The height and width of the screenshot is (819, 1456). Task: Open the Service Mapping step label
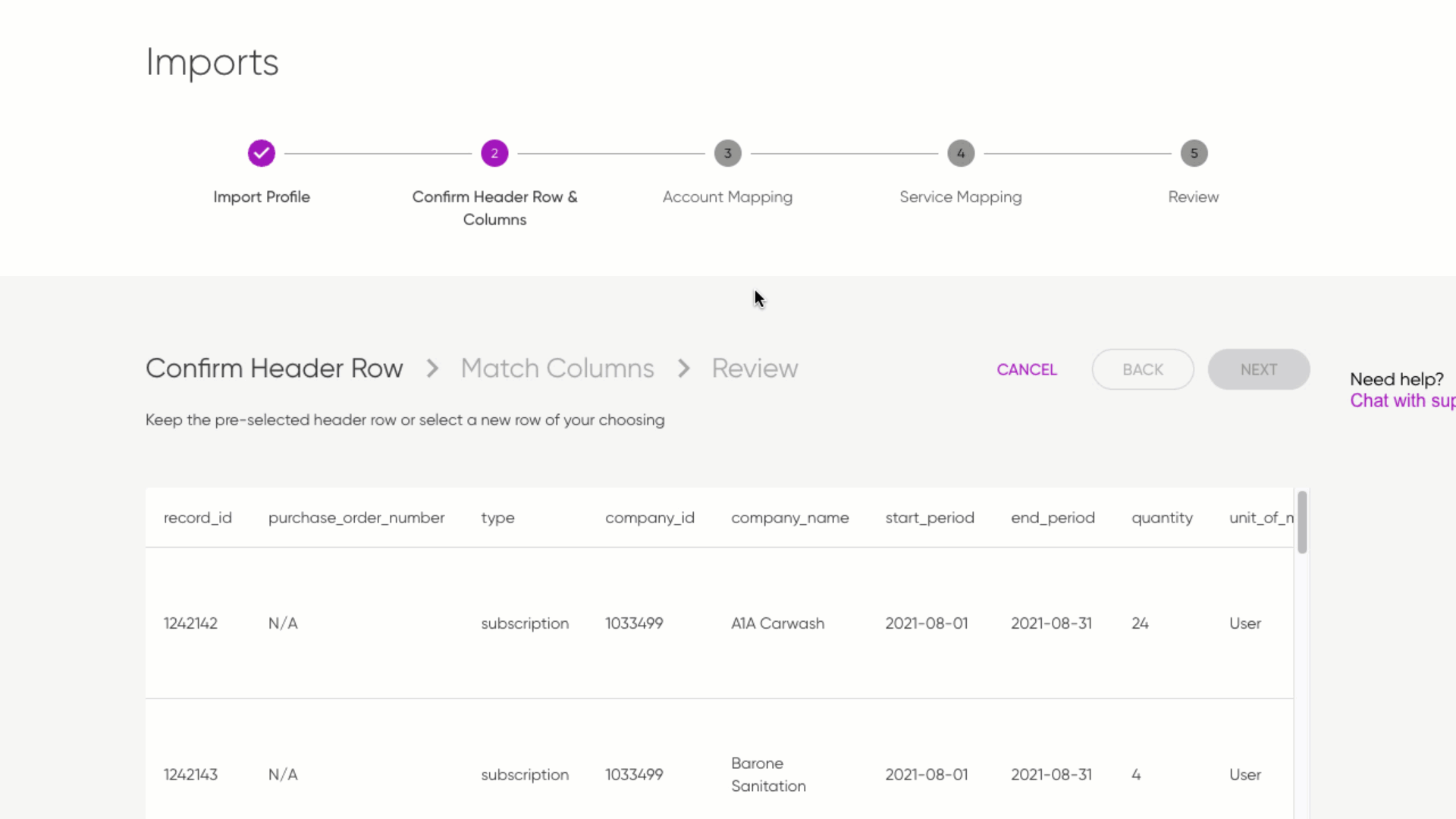click(x=961, y=197)
